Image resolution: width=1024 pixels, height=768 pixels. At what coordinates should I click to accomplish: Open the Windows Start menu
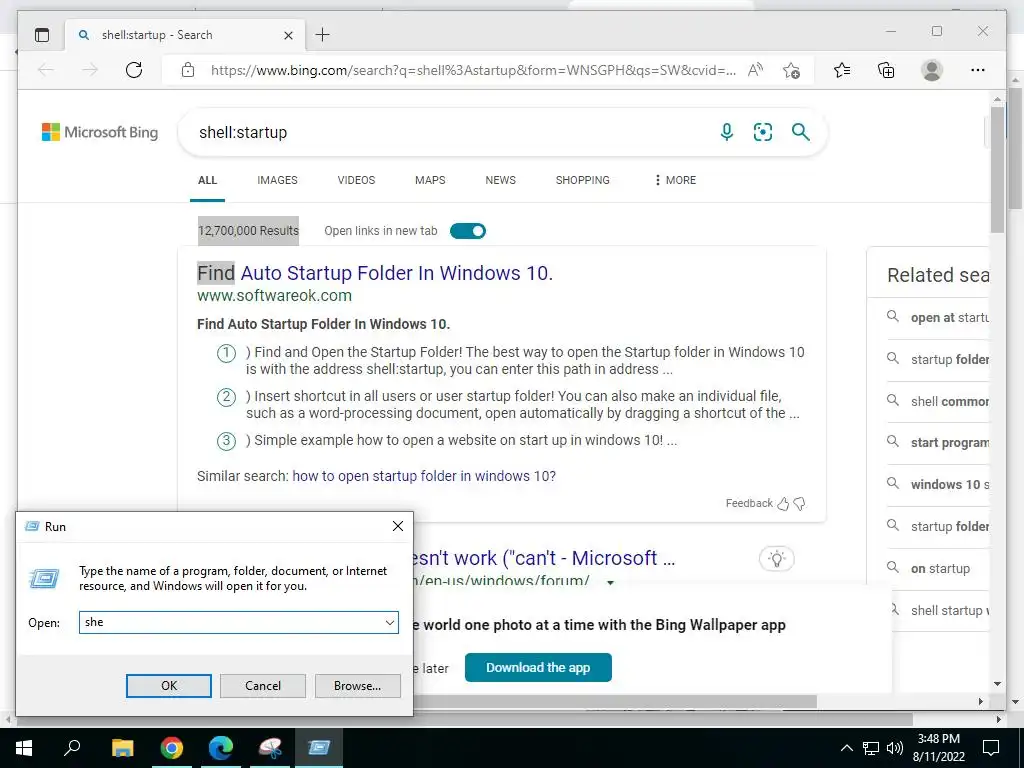click(x=24, y=748)
